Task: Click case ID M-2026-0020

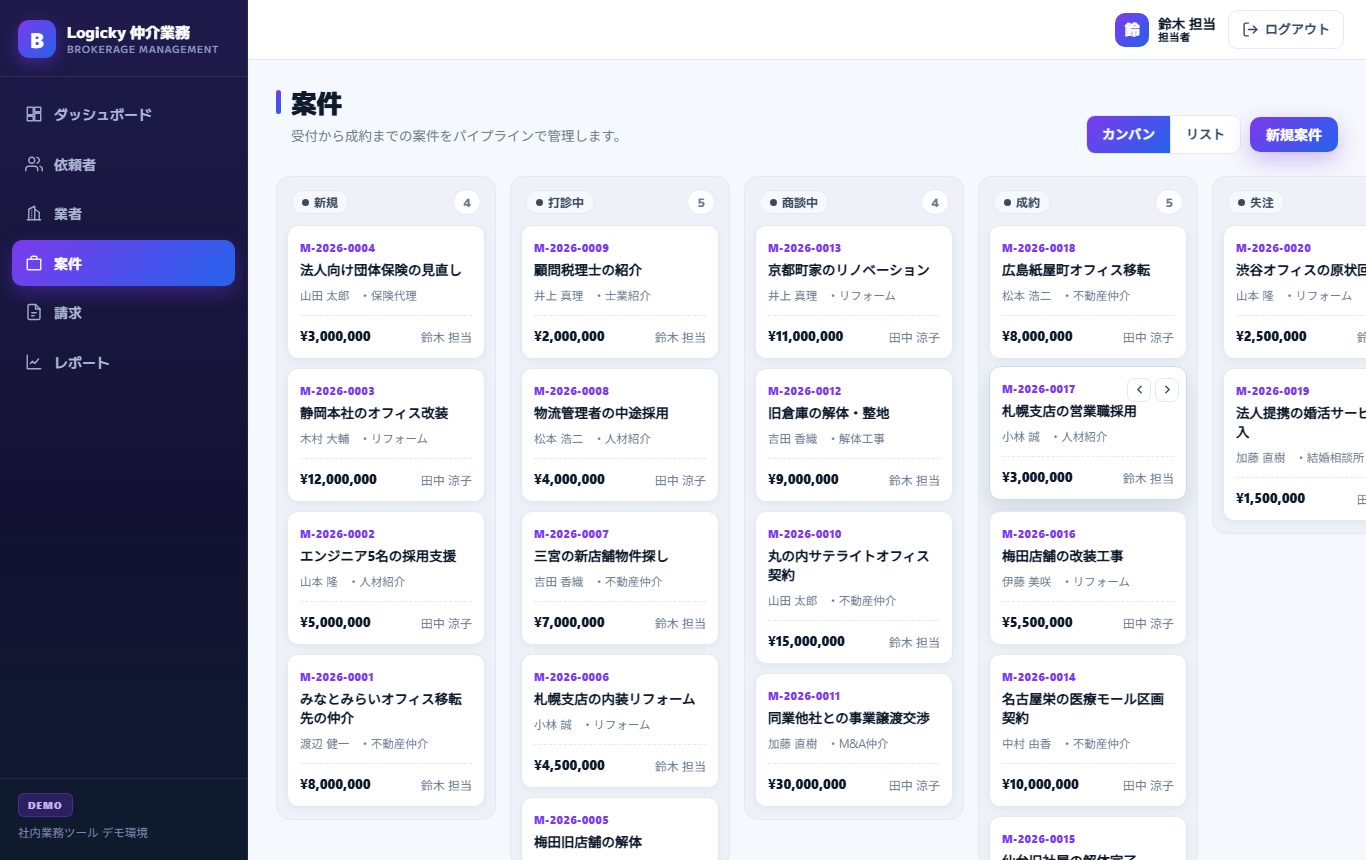Action: click(x=1273, y=248)
